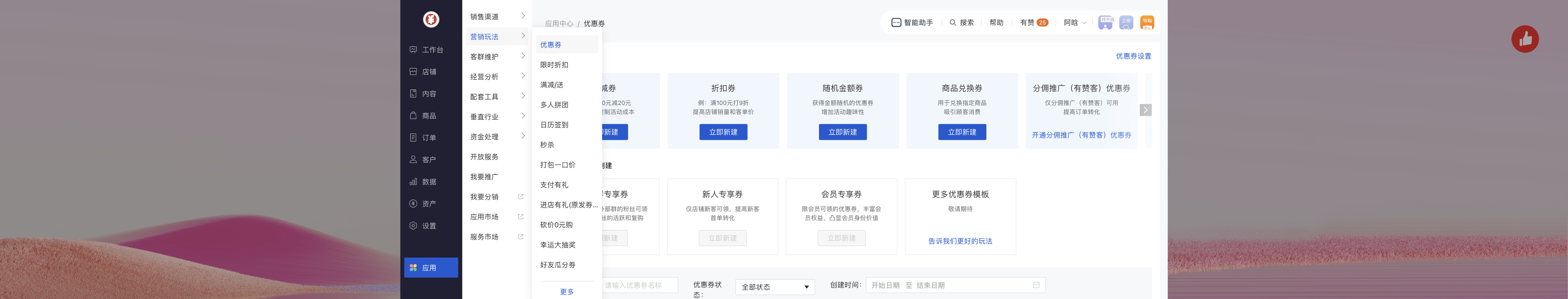Open 帮助 in the top bar
This screenshot has height=299, width=1568.
(x=996, y=22)
